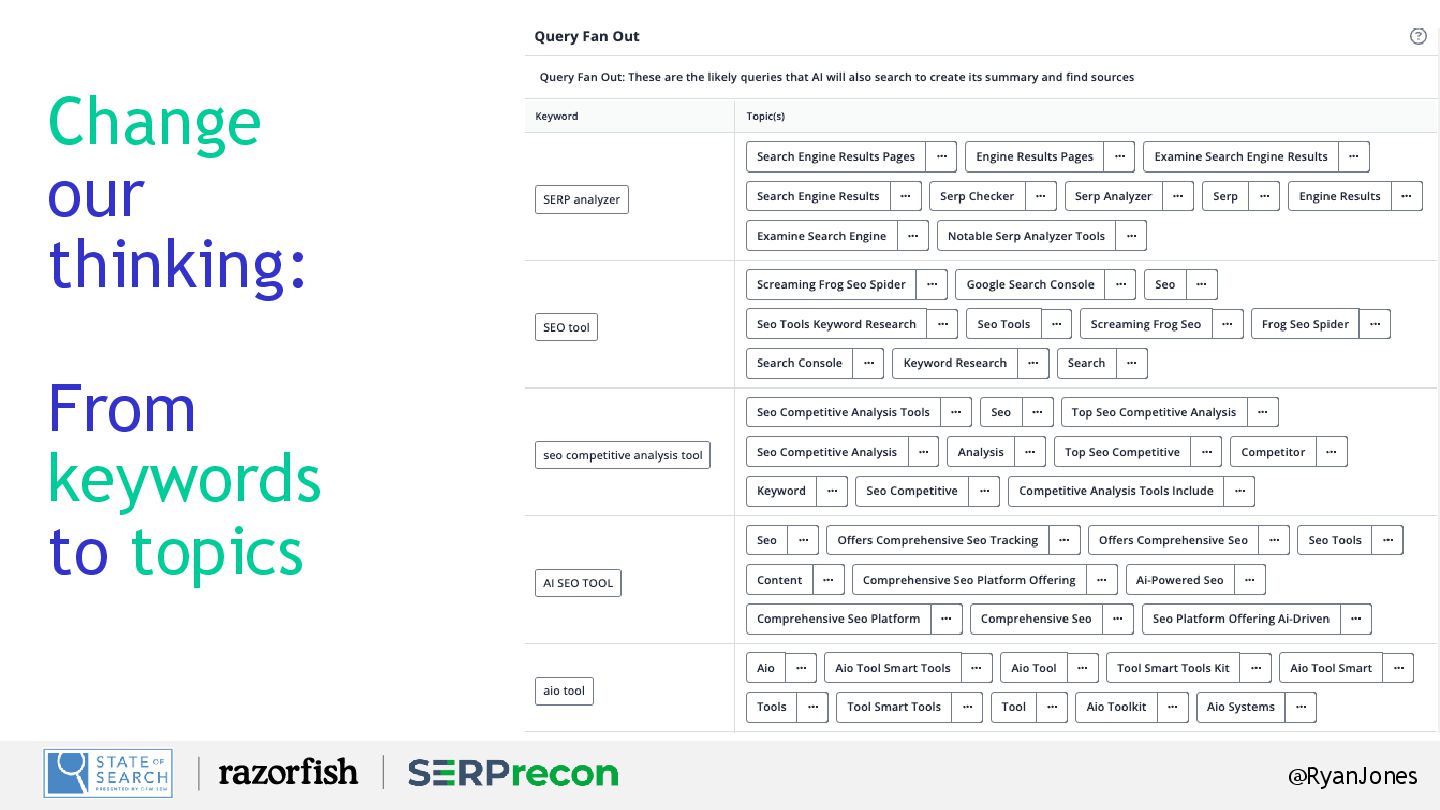Open ellipsis menu beside Search Engine Results Pages
The height and width of the screenshot is (810, 1440).
[x=941, y=156]
